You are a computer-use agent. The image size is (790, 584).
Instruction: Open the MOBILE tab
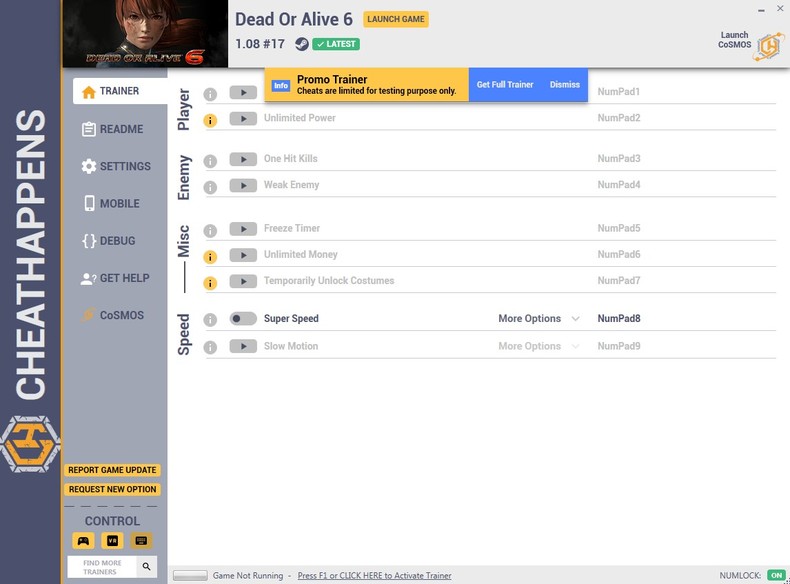pyautogui.click(x=111, y=204)
